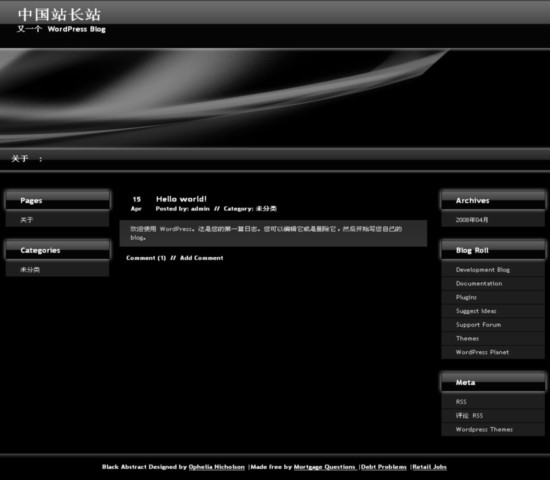Open the 评论 RSS feed link
The width and height of the screenshot is (550, 480).
pos(469,415)
